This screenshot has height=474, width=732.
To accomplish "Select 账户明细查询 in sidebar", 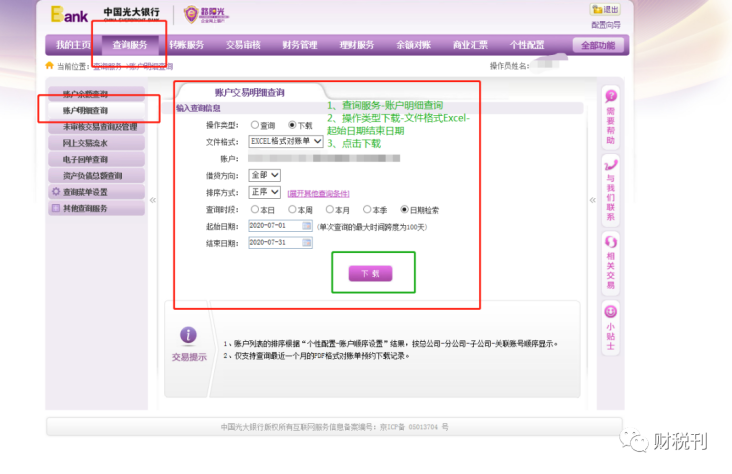I will 97,110.
